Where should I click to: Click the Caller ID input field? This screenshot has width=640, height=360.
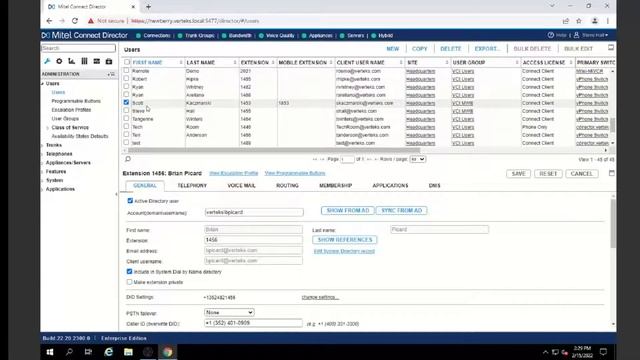pos(253,323)
